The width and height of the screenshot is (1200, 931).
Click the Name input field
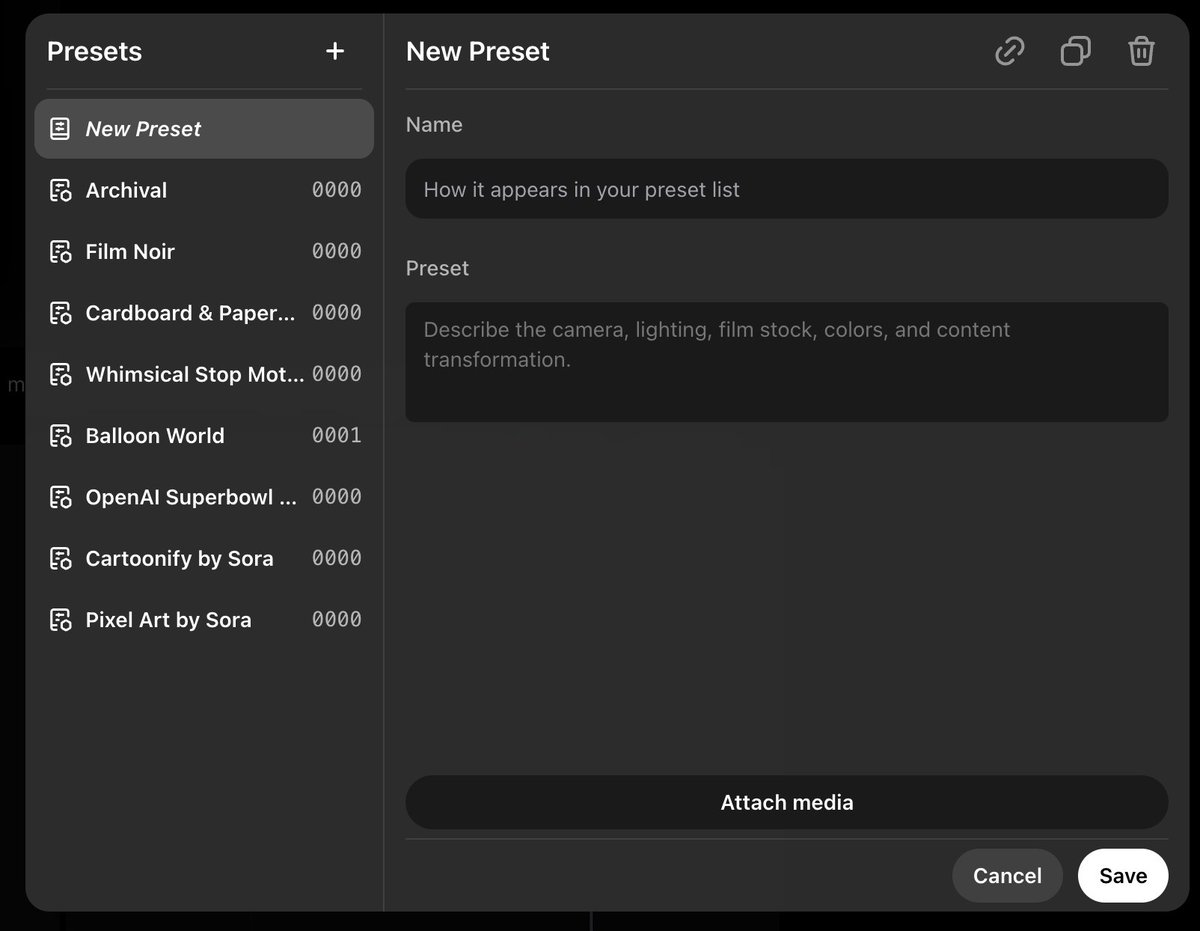786,188
